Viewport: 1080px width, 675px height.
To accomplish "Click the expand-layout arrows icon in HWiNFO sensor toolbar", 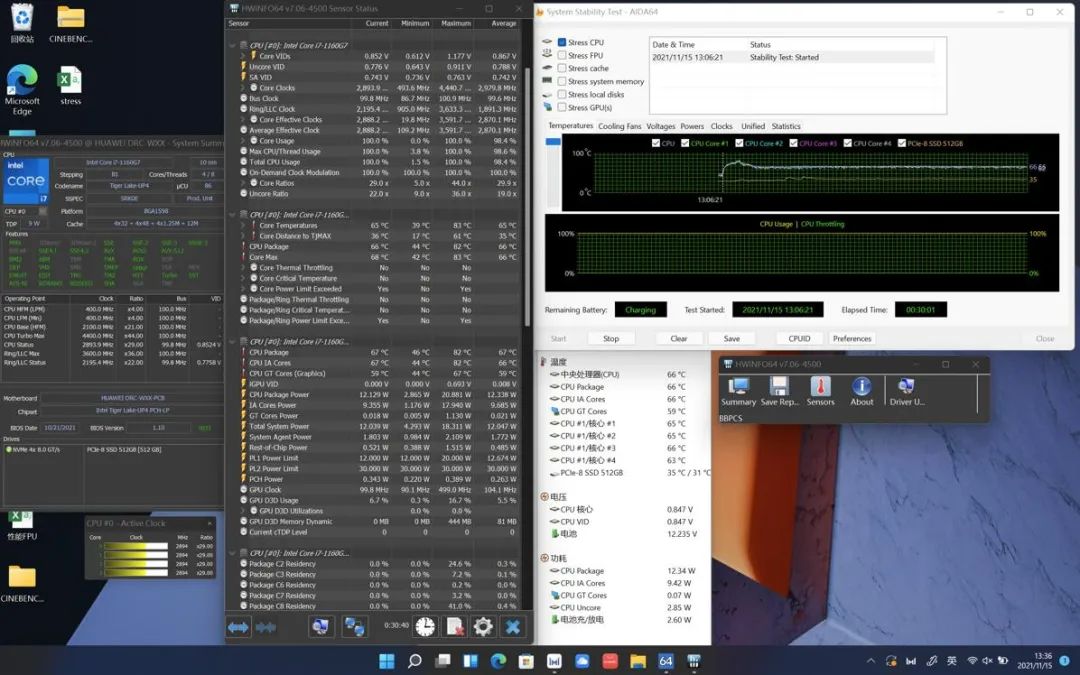I will [238, 627].
